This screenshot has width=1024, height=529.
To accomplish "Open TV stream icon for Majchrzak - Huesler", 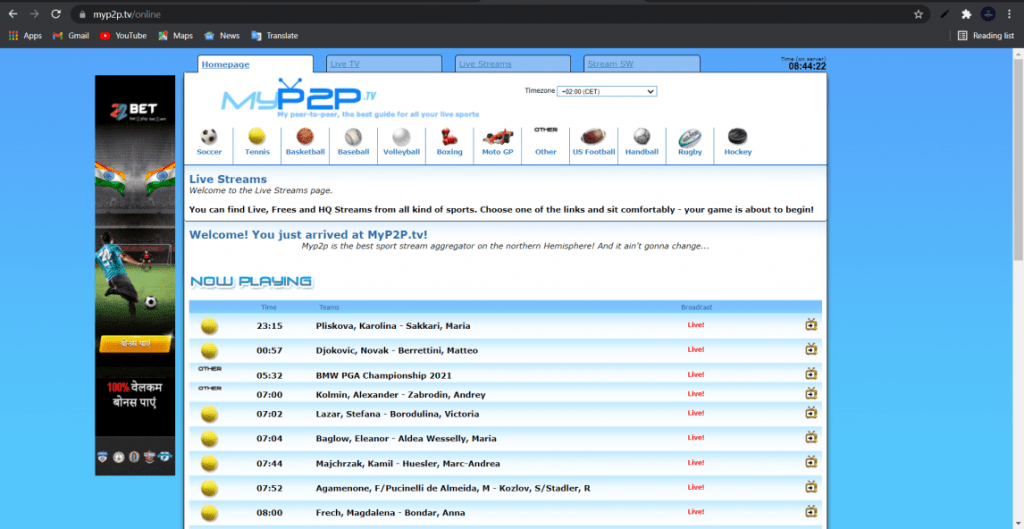I will pyautogui.click(x=811, y=462).
